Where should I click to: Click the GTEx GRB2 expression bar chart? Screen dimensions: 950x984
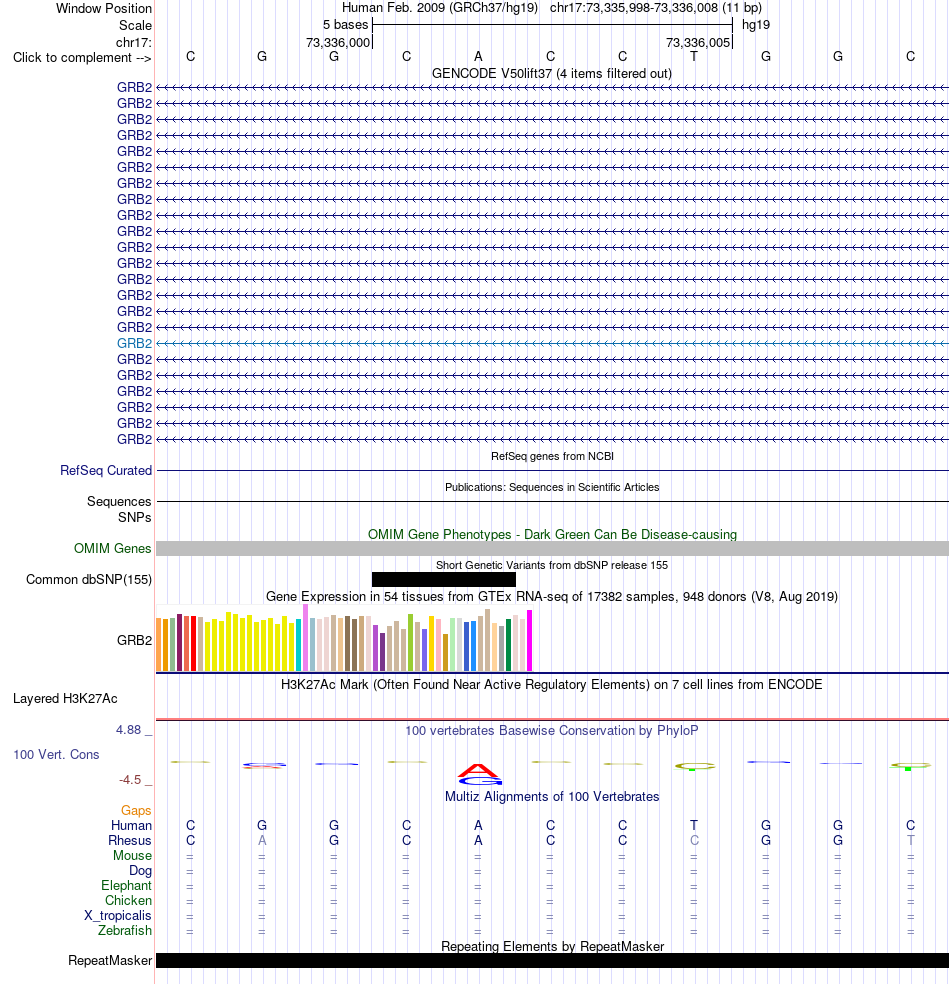[x=344, y=638]
